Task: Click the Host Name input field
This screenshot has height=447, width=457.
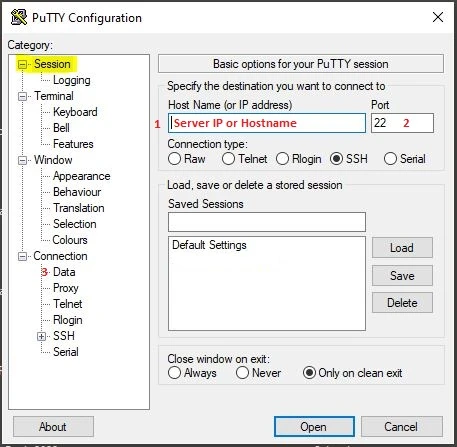Action: coord(267,123)
